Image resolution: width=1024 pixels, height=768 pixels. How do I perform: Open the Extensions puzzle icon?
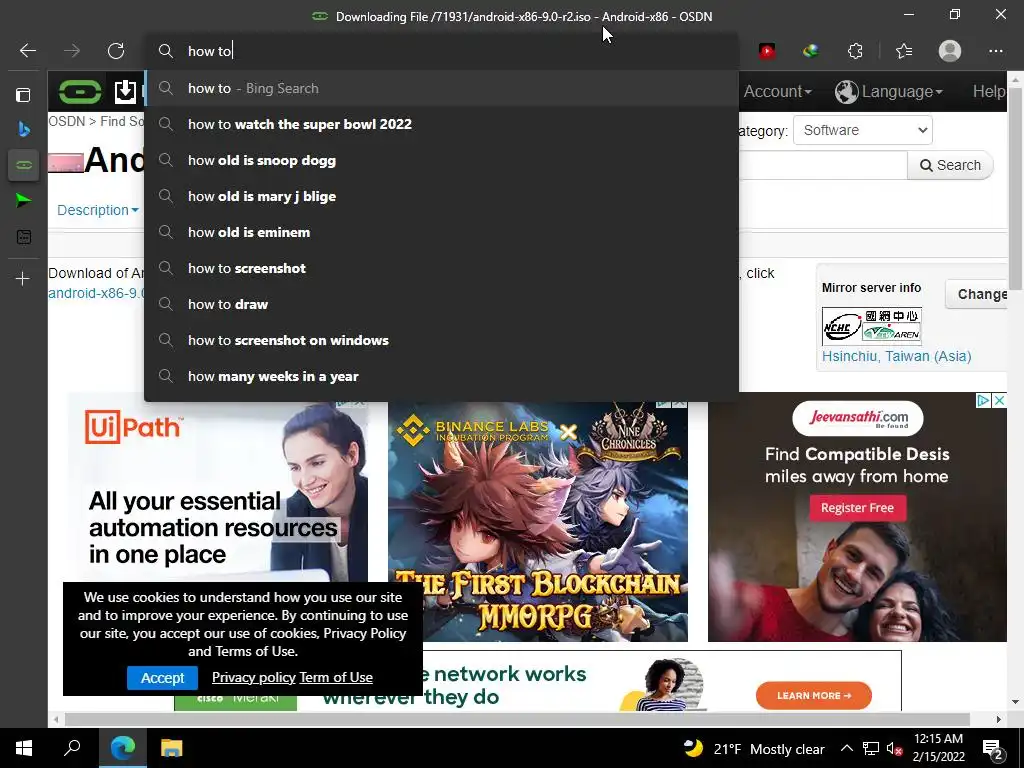[855, 51]
